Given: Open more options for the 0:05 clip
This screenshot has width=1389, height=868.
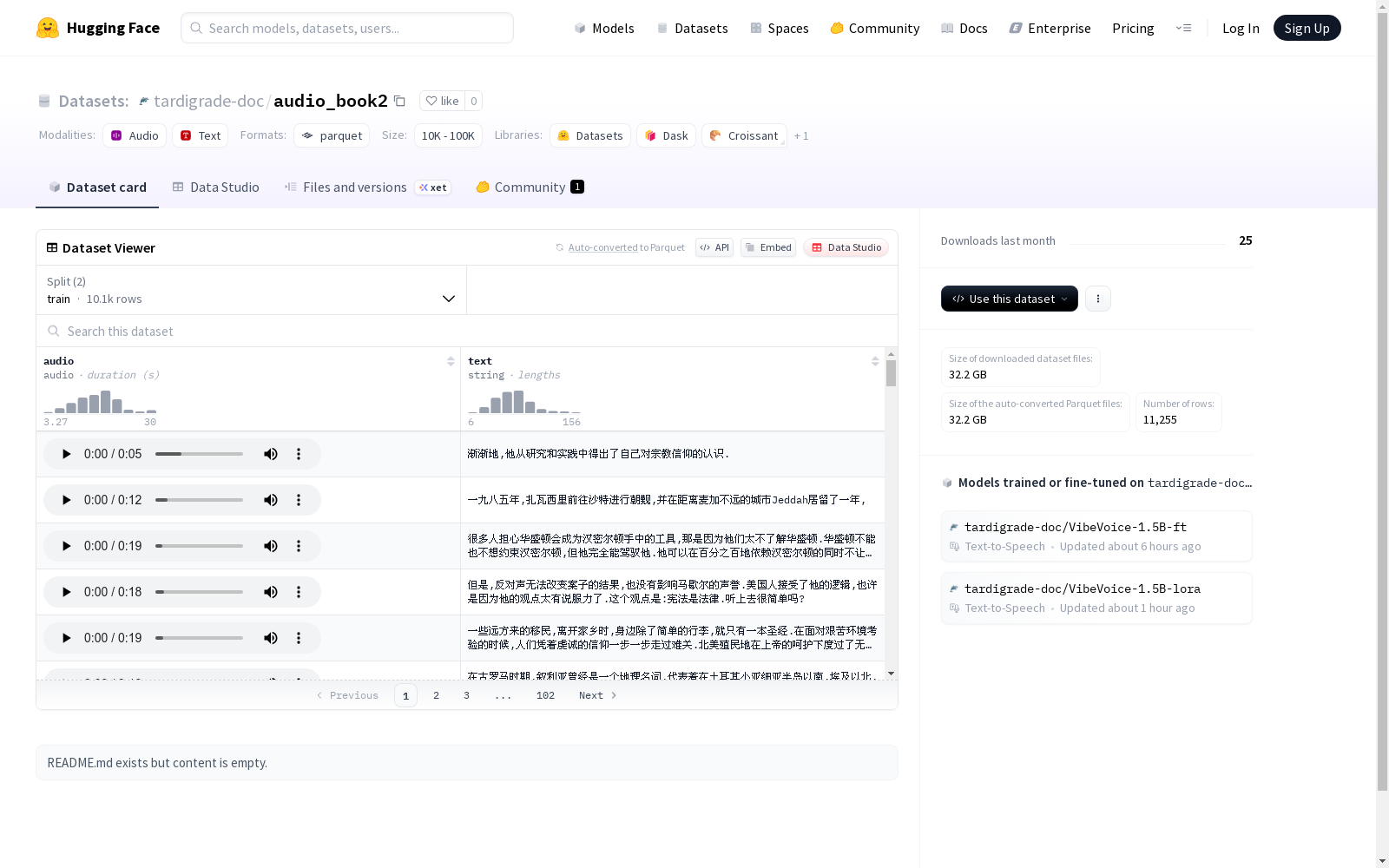Looking at the screenshot, I should [299, 454].
